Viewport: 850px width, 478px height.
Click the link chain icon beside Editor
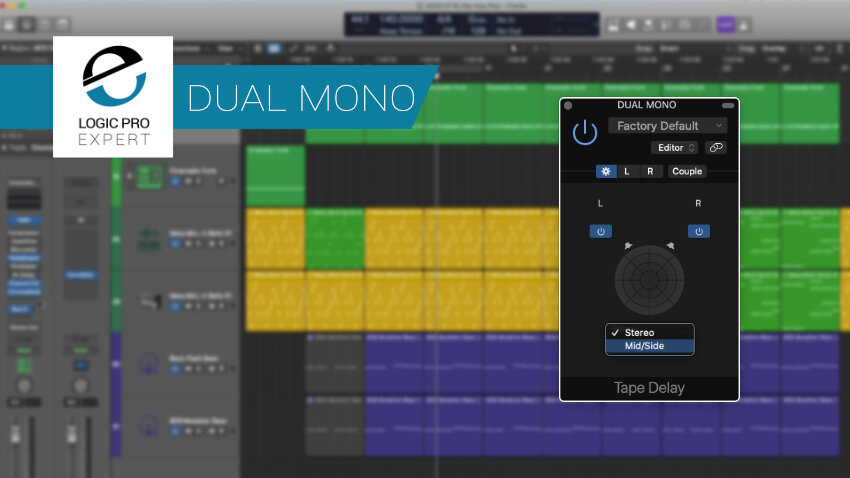[x=716, y=147]
